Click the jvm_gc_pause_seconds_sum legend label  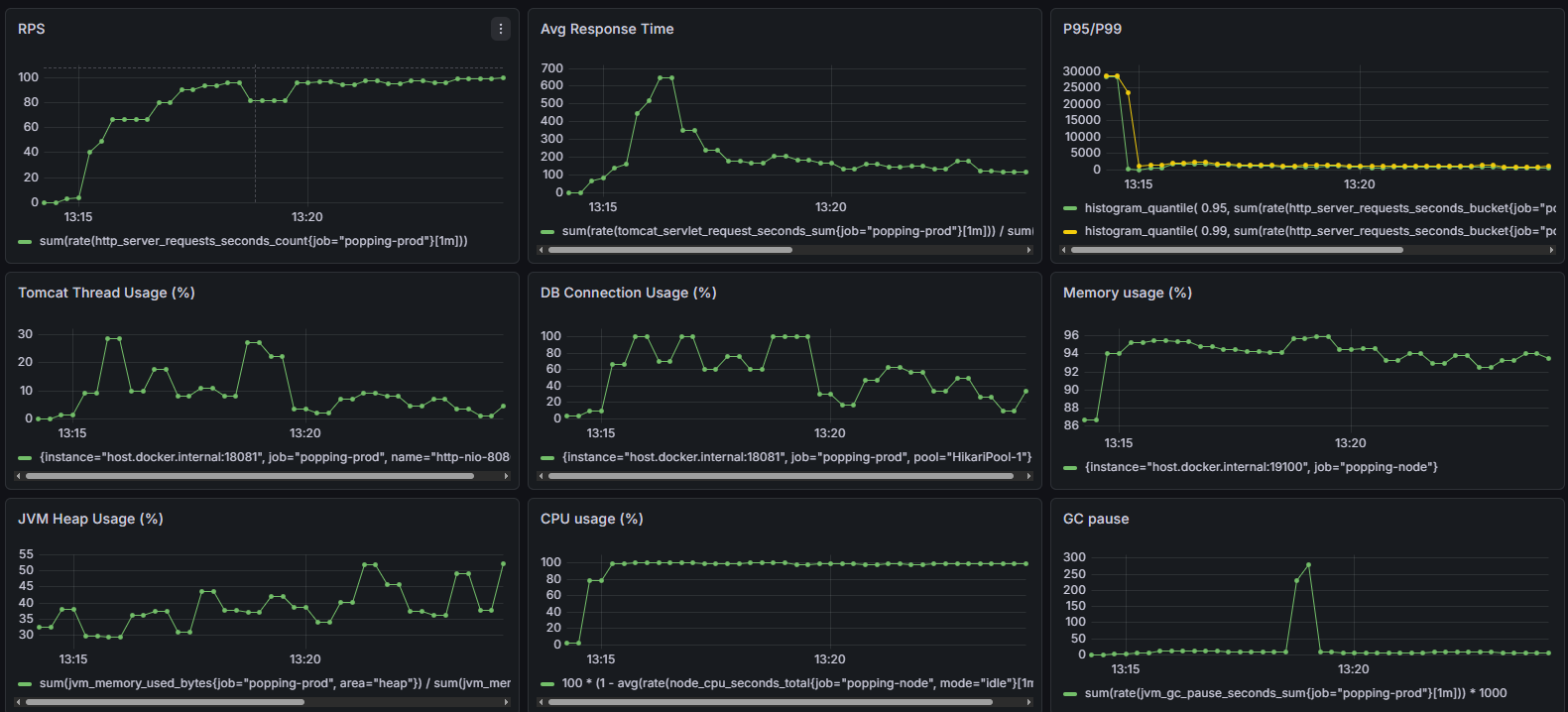pyautogui.click(x=1295, y=693)
